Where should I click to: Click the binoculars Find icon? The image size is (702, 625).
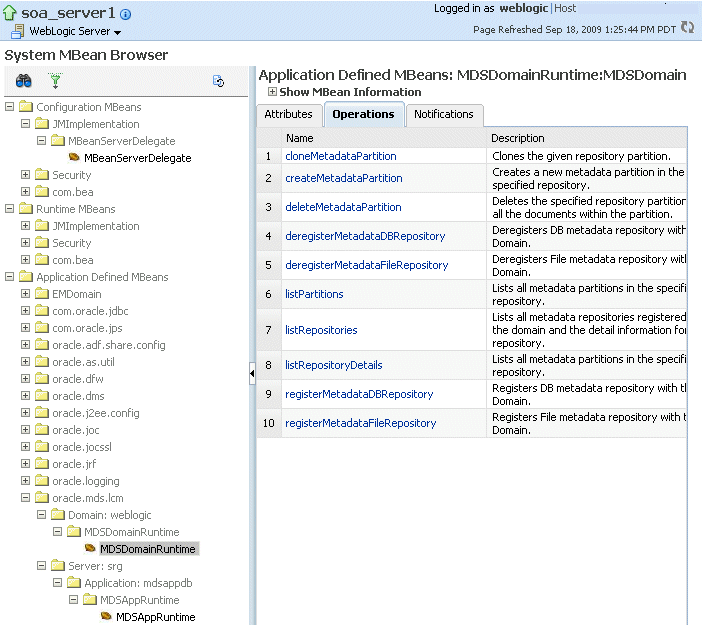(x=23, y=81)
